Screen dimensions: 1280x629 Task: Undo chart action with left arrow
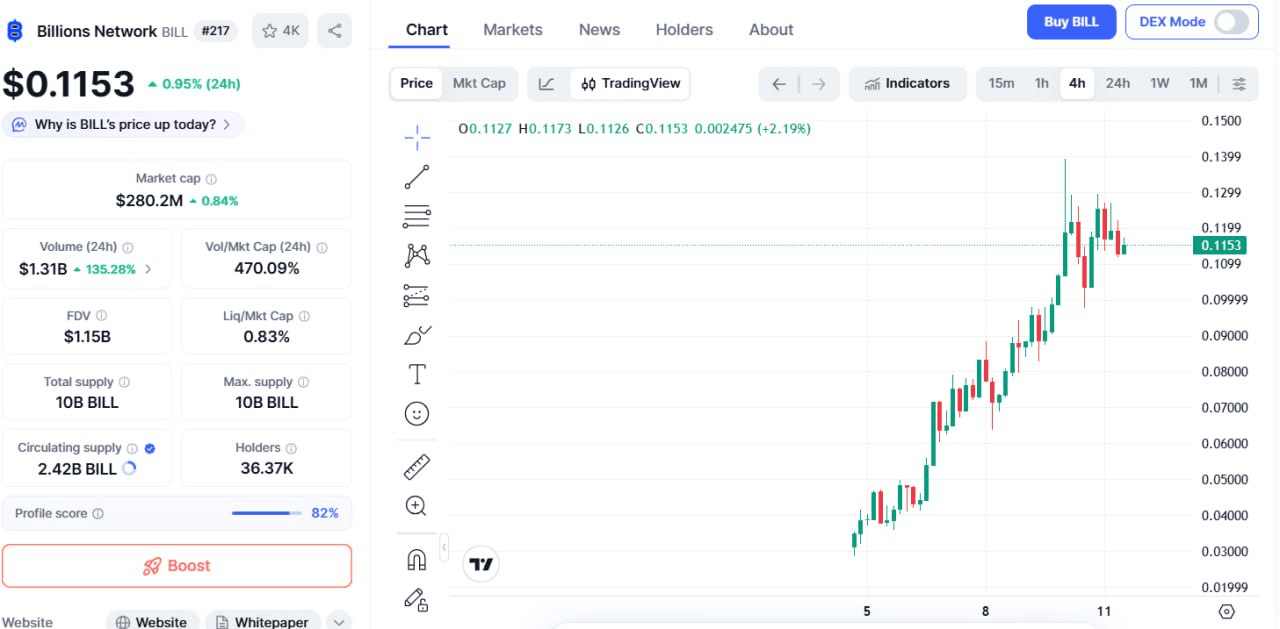coord(779,84)
